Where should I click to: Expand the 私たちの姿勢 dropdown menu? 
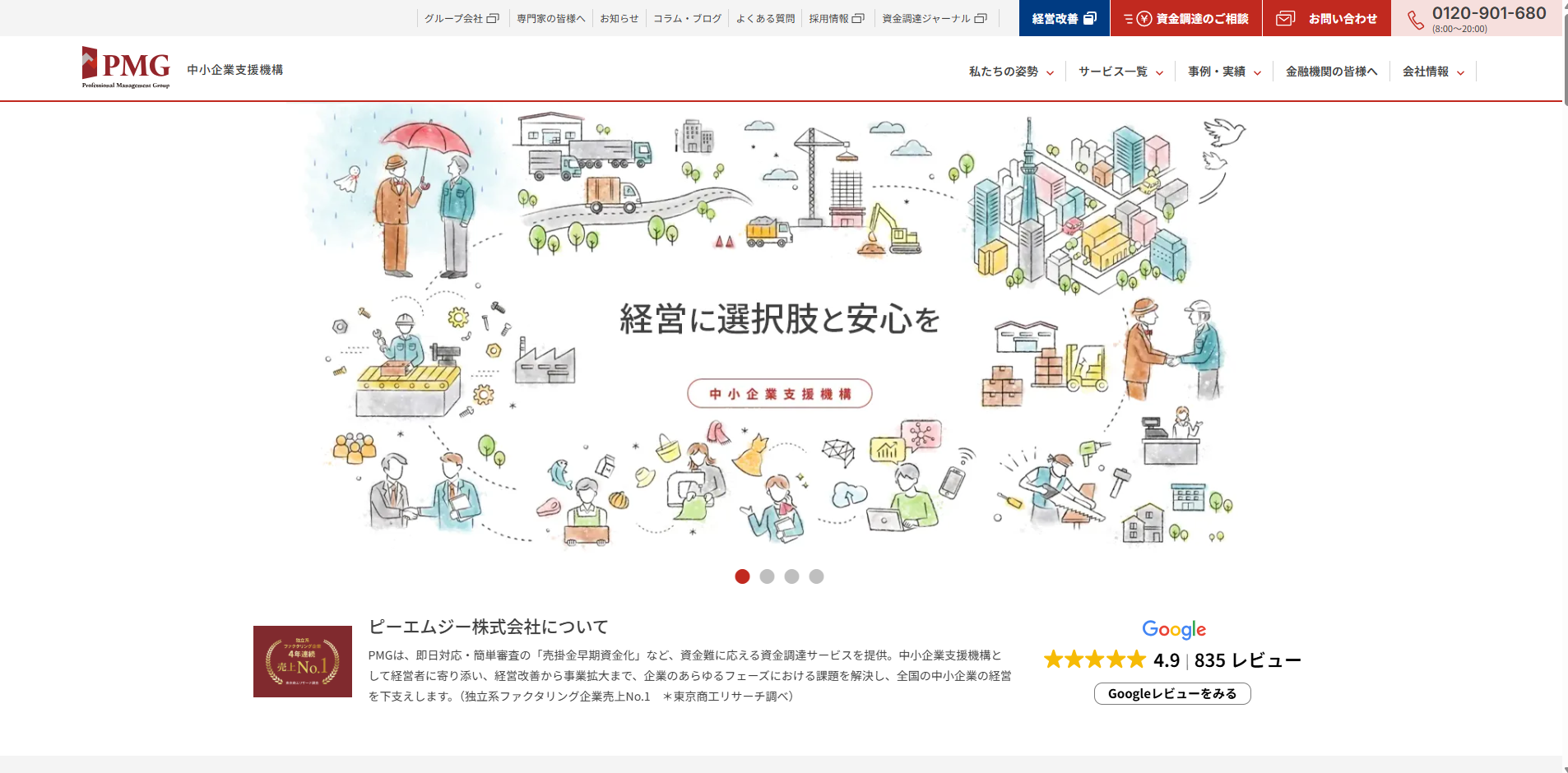click(1011, 72)
